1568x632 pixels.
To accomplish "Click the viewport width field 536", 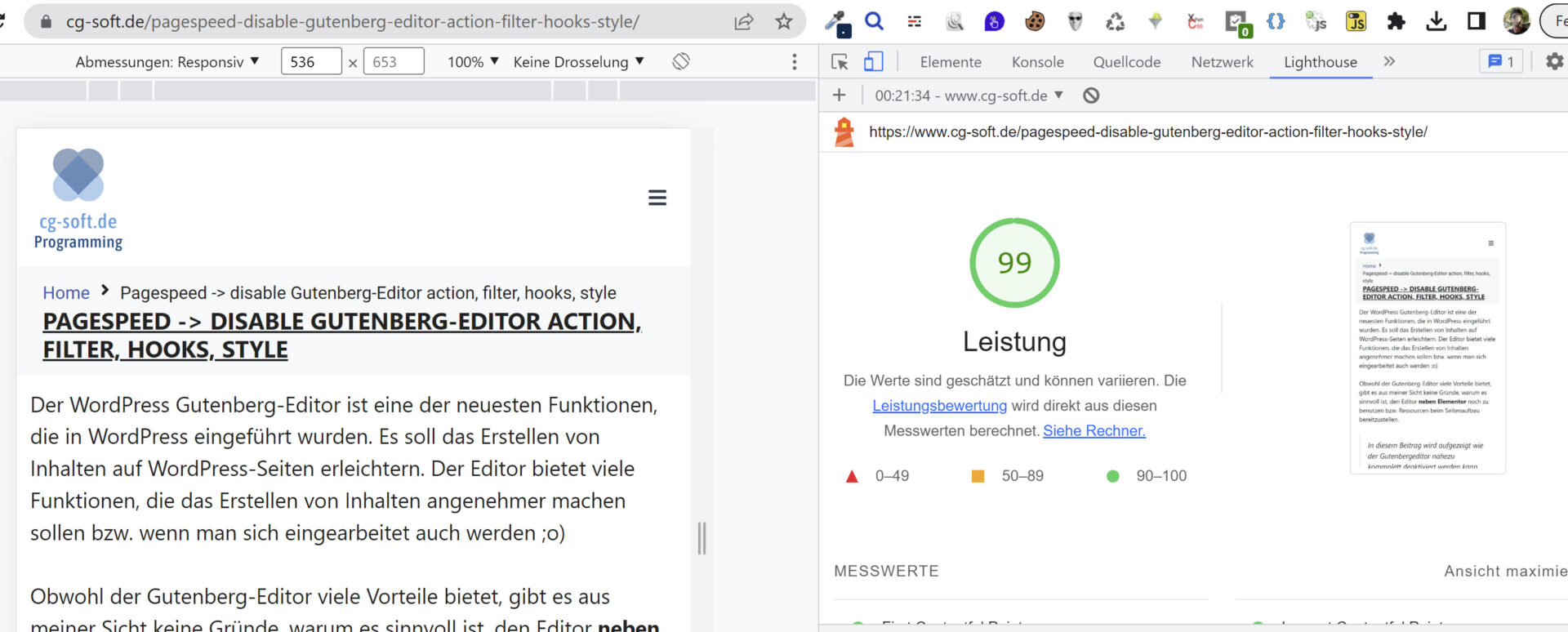I will pyautogui.click(x=311, y=61).
